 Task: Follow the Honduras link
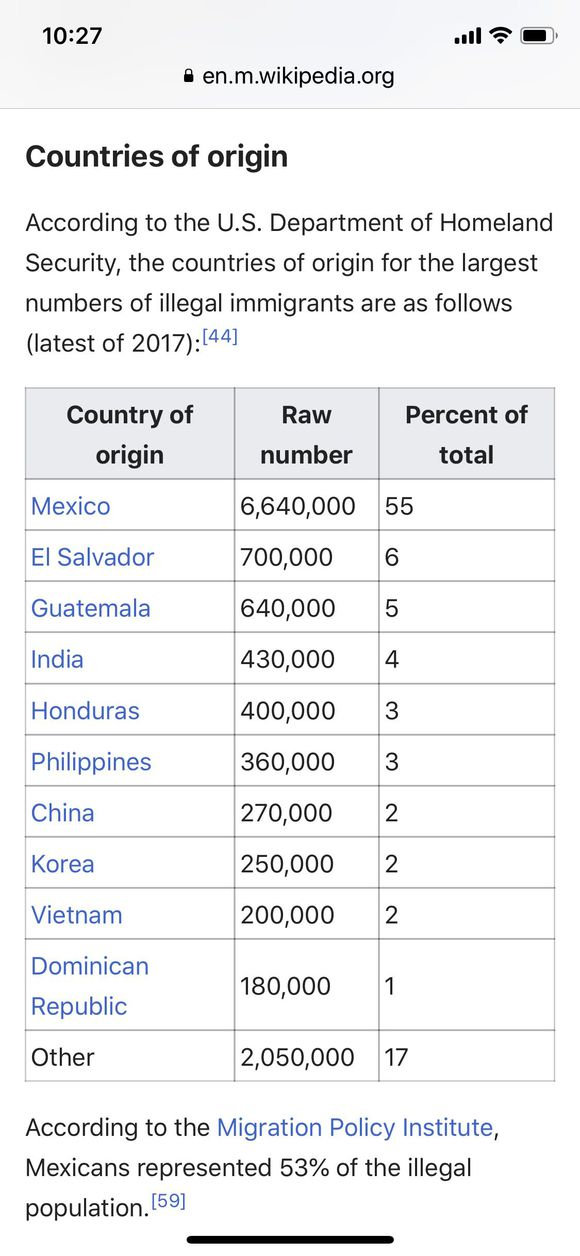[x=85, y=711]
